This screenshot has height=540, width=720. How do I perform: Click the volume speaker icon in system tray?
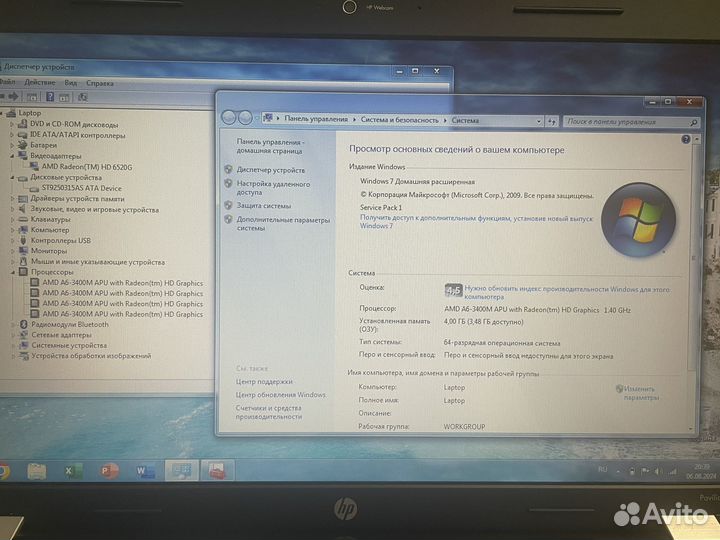(658, 472)
